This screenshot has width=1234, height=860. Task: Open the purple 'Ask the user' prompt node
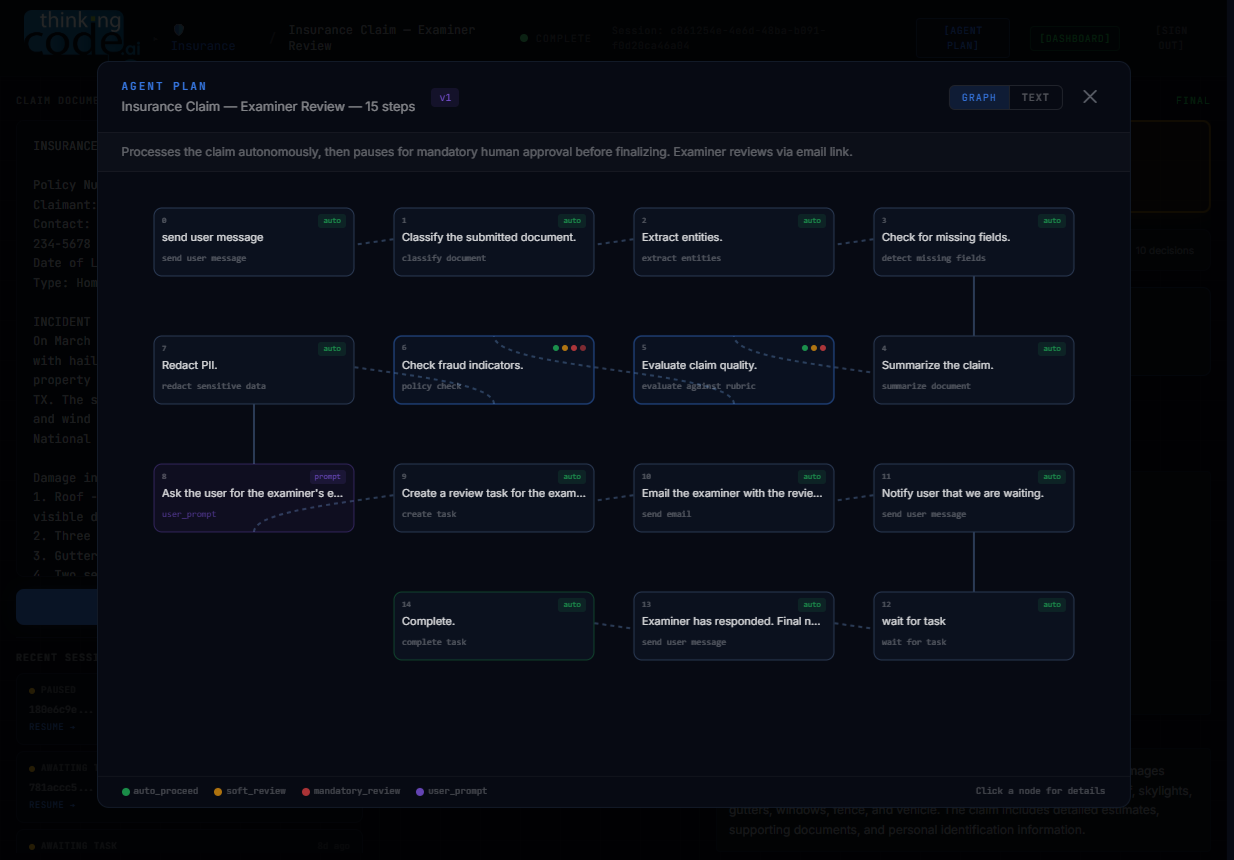(254, 498)
